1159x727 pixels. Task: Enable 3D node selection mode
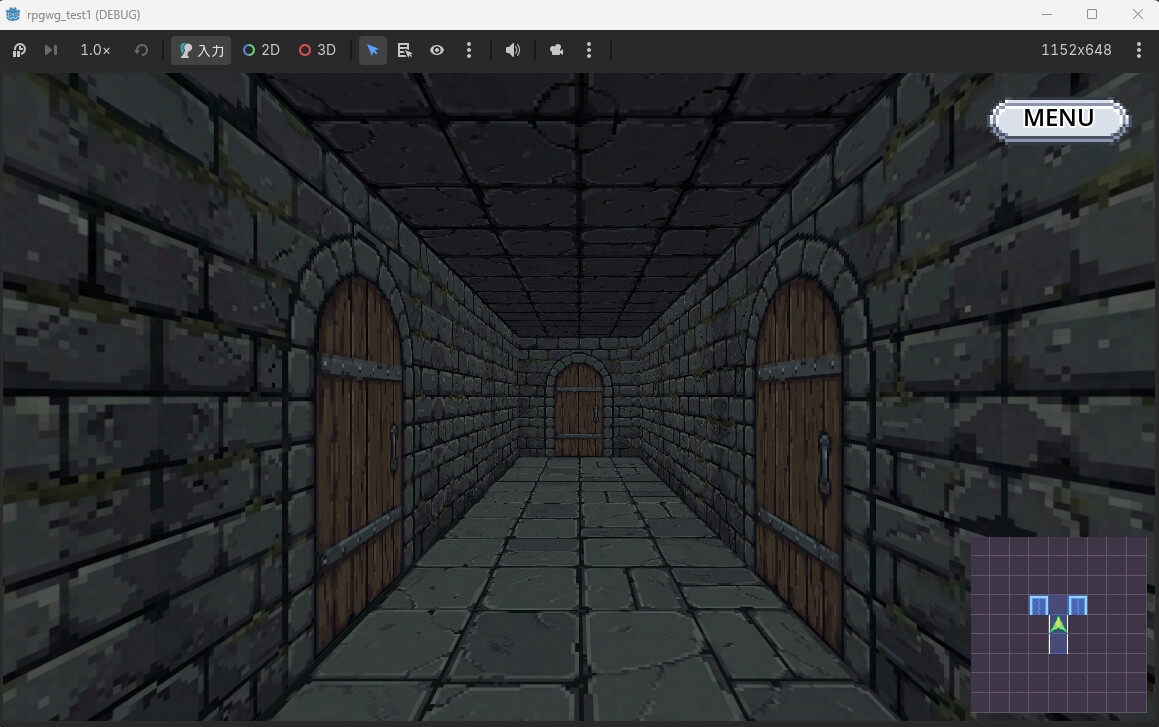(x=317, y=50)
